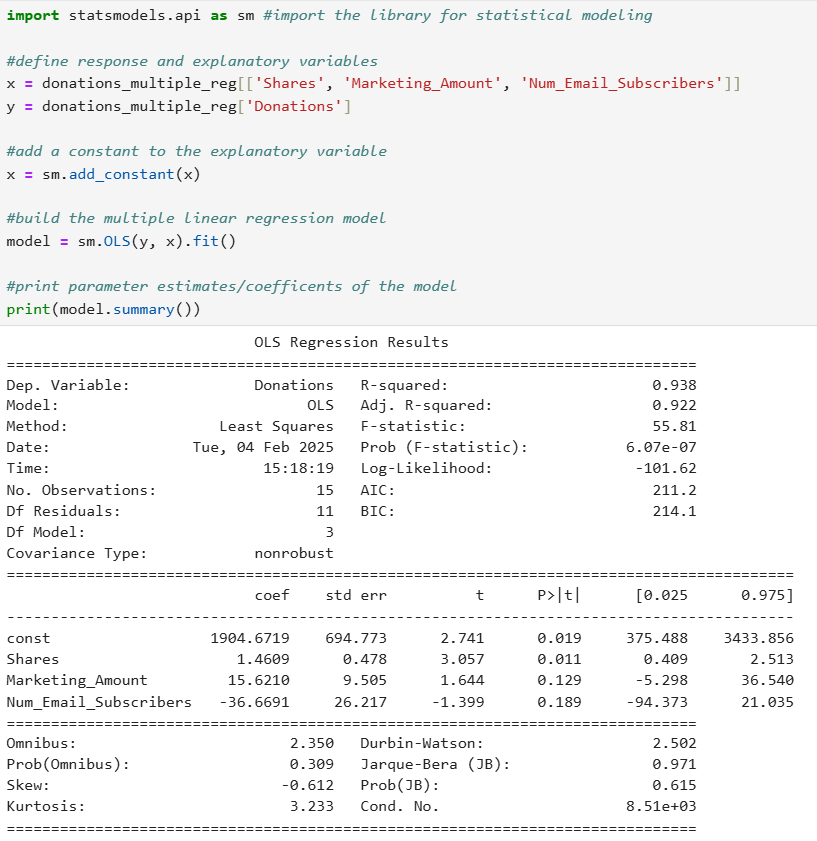Image resolution: width=817 pixels, height=841 pixels.
Task: Click the Adj. R-squared value 0.922
Action: pyautogui.click(x=674, y=405)
